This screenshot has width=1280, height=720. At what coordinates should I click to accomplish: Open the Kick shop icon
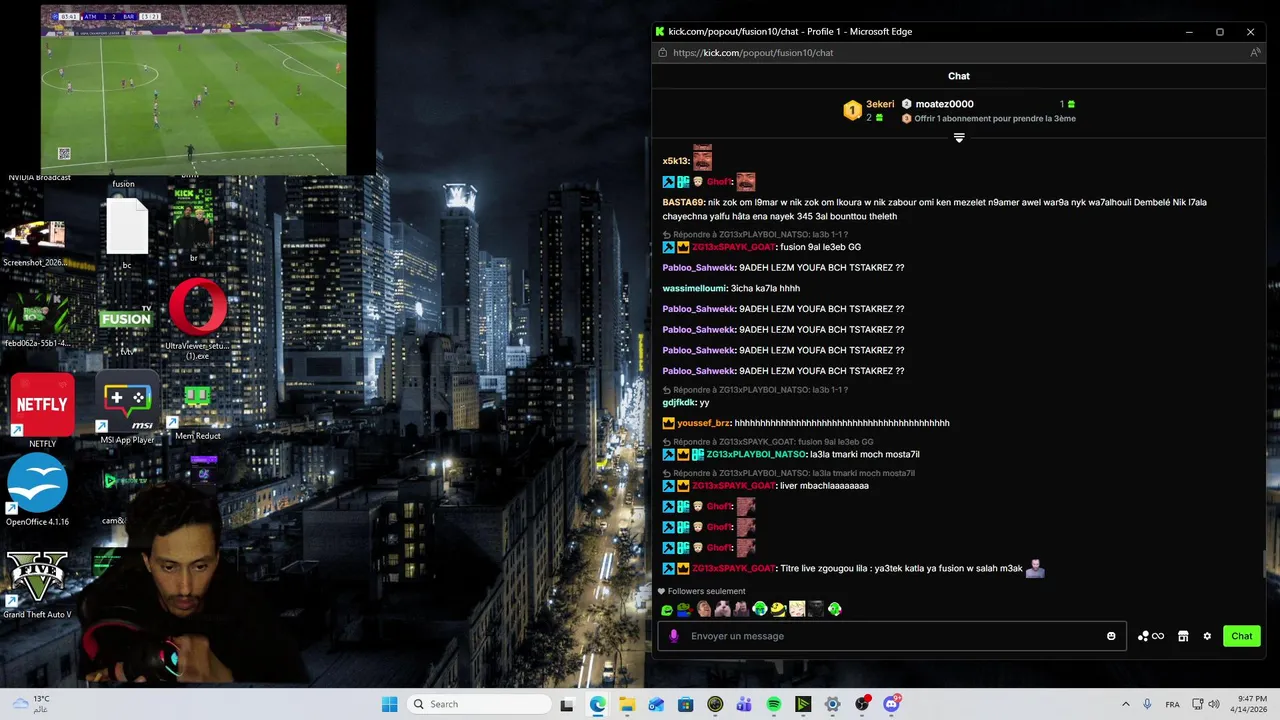coord(1183,636)
